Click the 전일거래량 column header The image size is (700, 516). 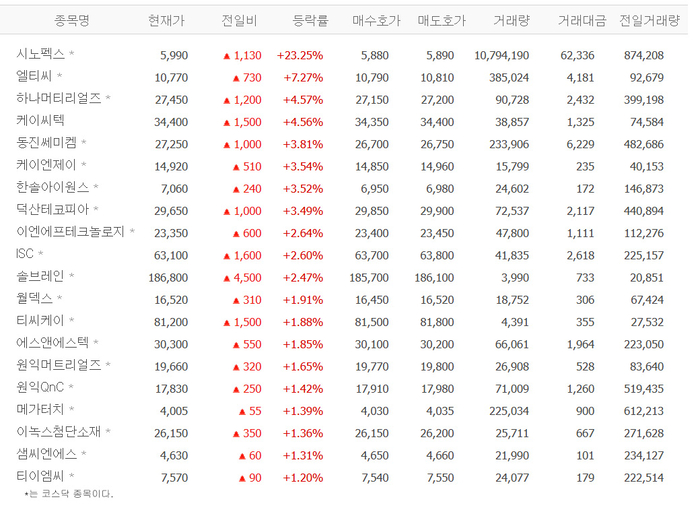[x=650, y=21]
